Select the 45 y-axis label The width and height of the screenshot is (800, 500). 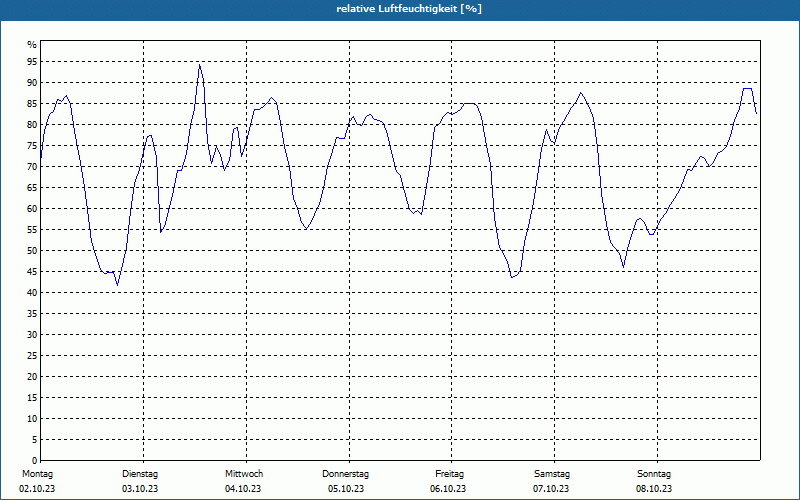coord(32,271)
